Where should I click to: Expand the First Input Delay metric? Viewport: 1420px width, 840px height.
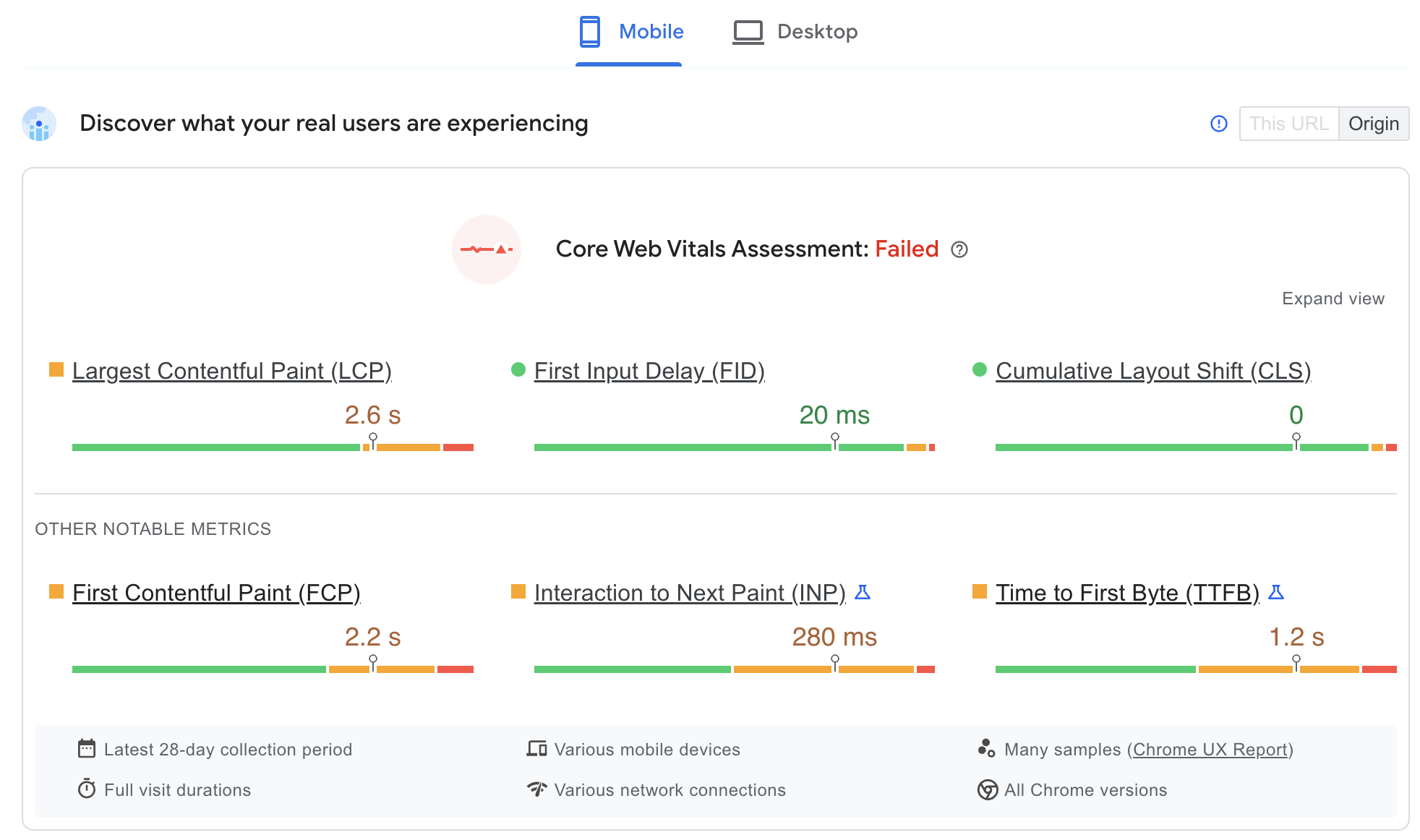(650, 371)
